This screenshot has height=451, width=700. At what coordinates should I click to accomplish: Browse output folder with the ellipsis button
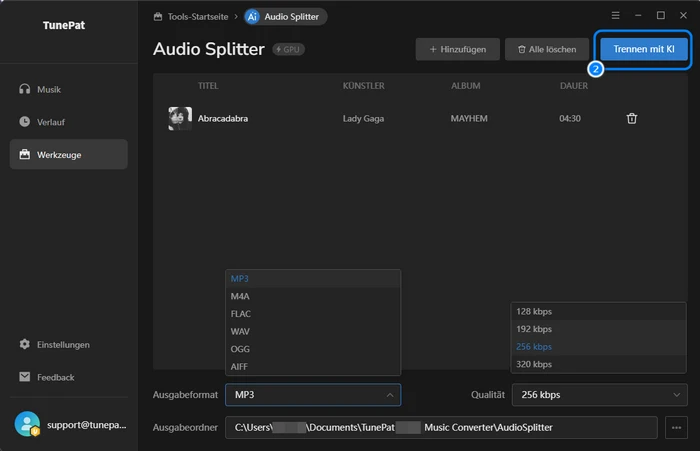(676, 427)
